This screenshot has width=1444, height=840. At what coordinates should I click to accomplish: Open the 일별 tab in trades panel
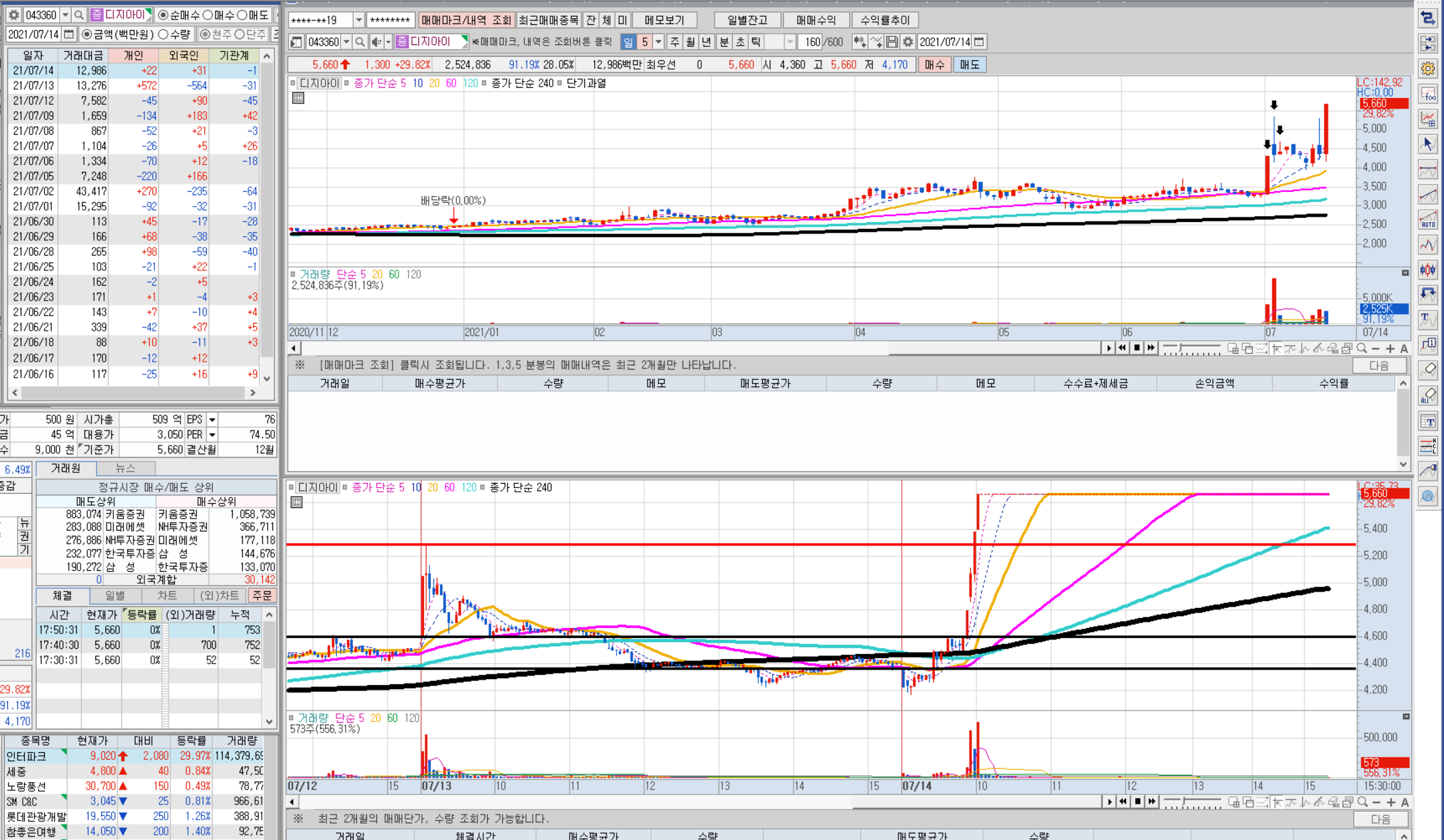click(x=115, y=596)
